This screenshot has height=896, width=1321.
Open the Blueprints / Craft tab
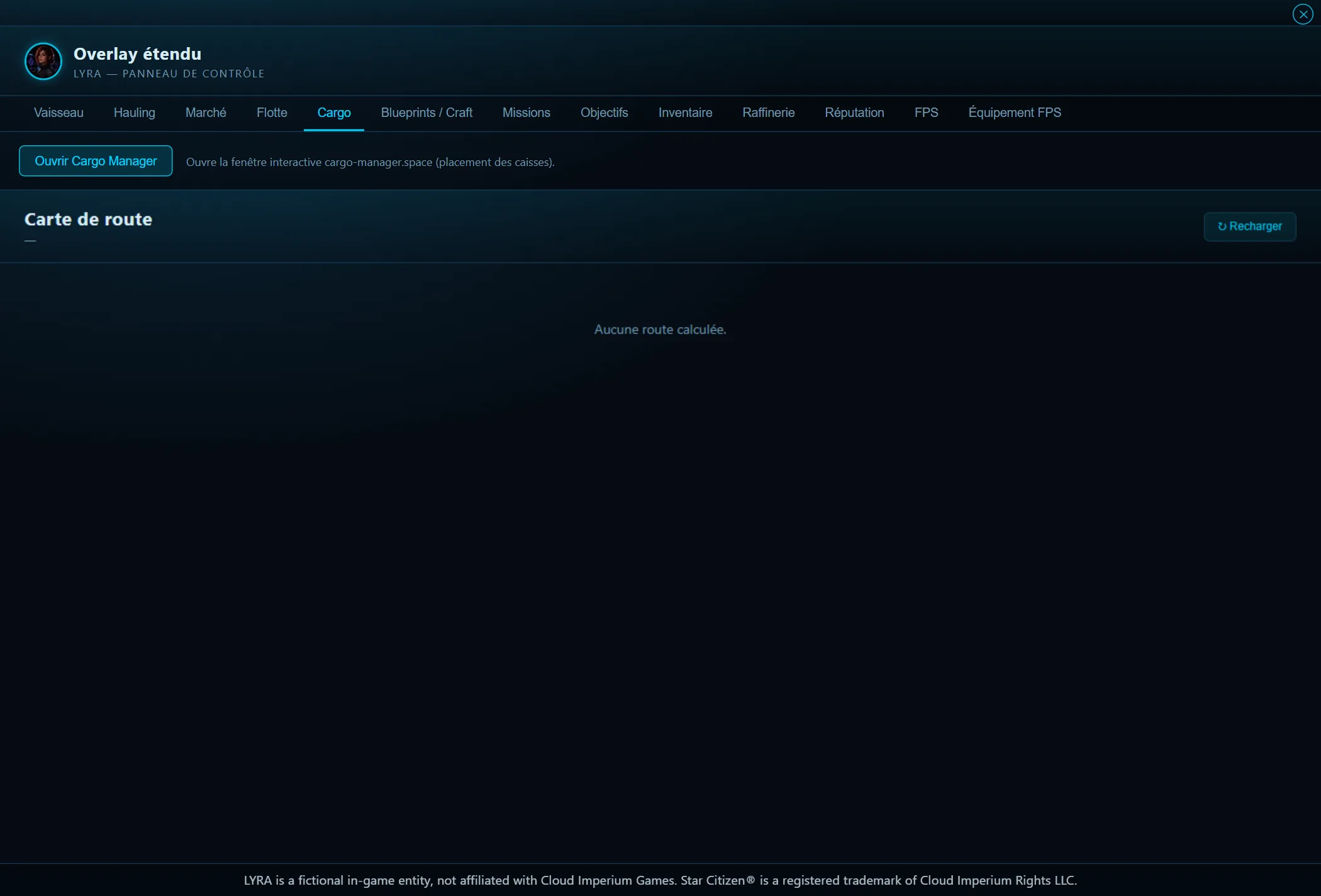point(426,113)
